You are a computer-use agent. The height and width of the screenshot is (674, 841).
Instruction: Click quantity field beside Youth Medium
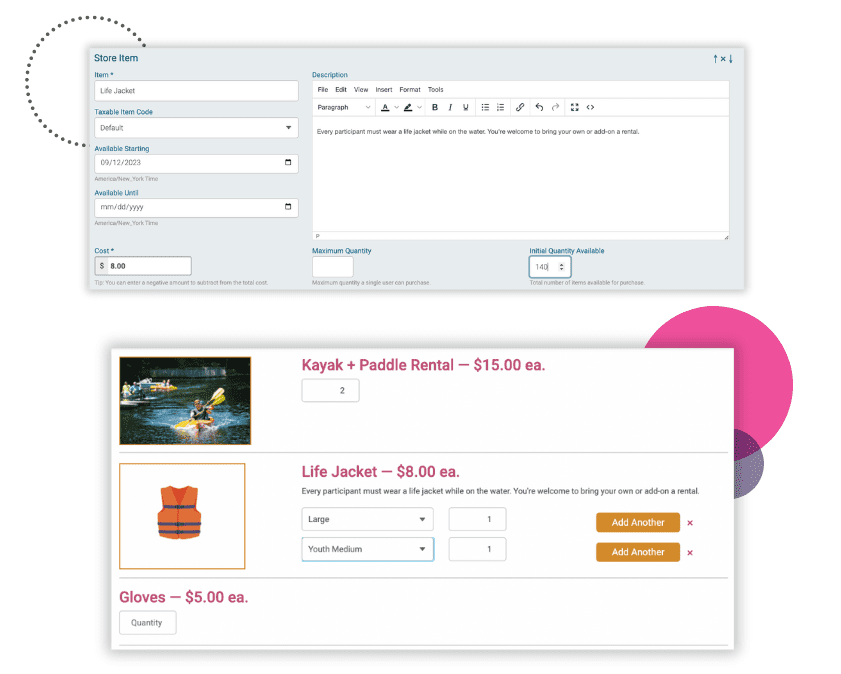[x=477, y=549]
